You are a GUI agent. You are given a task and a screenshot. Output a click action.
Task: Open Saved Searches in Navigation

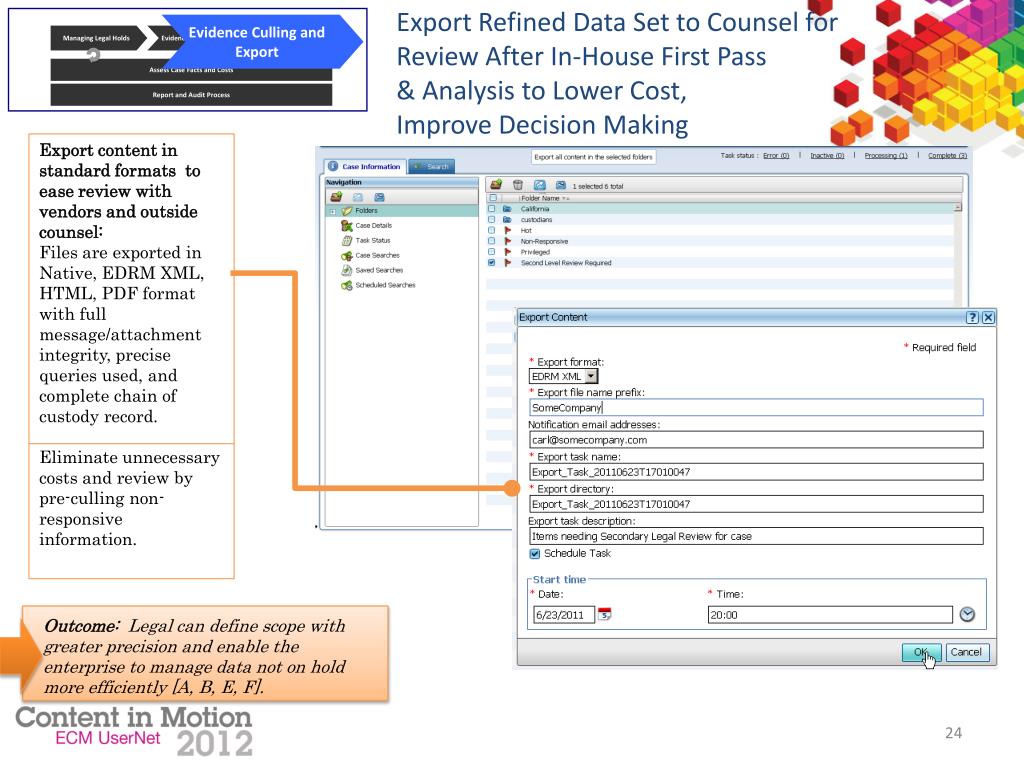[x=379, y=270]
